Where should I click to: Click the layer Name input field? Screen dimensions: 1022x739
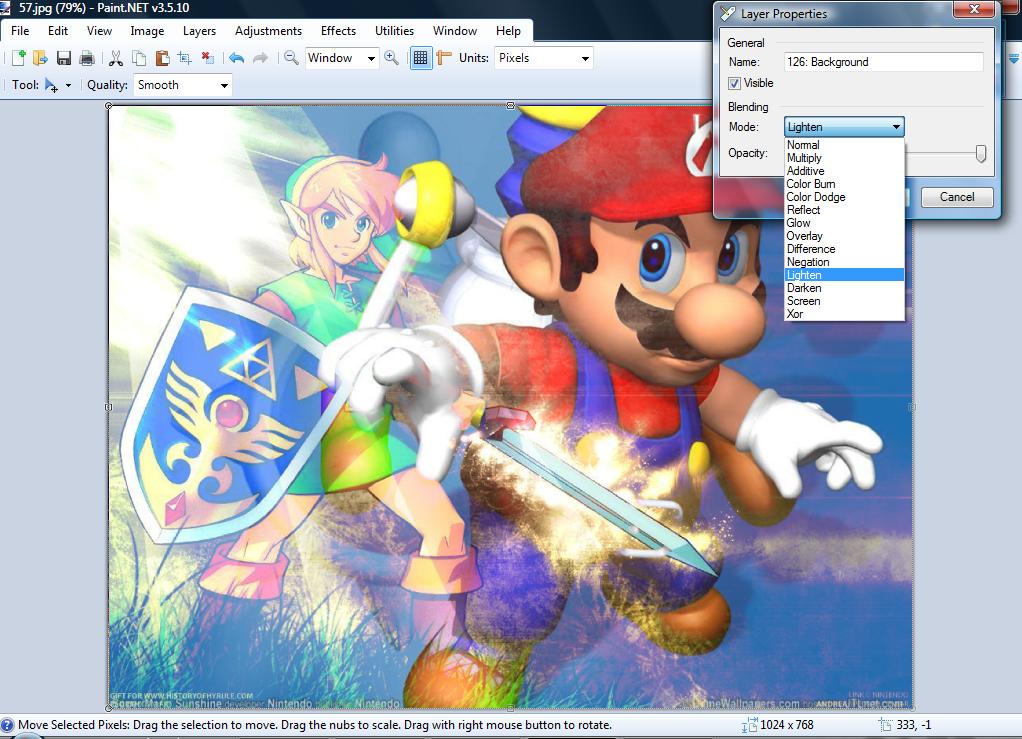[x=883, y=62]
